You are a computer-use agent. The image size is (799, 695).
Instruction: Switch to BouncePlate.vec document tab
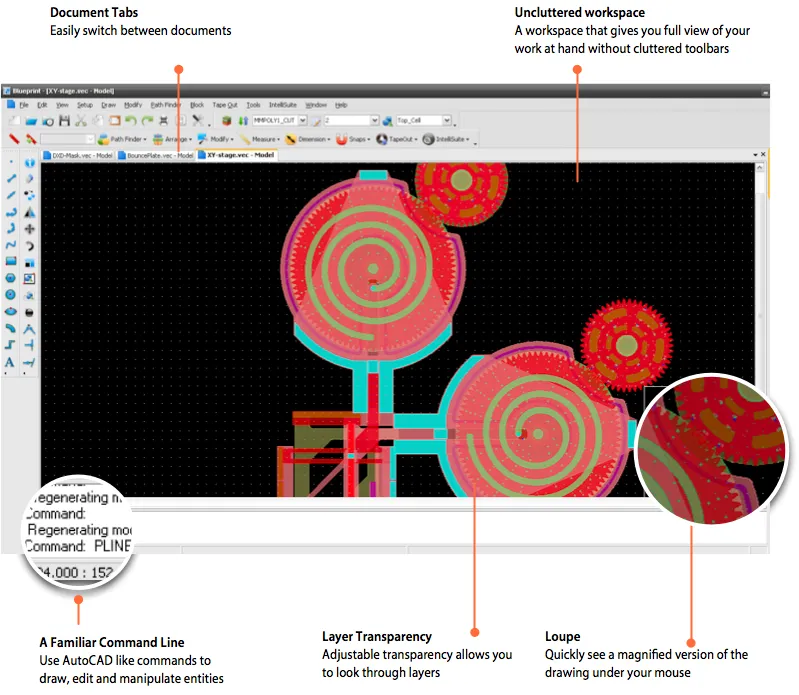tap(156, 155)
